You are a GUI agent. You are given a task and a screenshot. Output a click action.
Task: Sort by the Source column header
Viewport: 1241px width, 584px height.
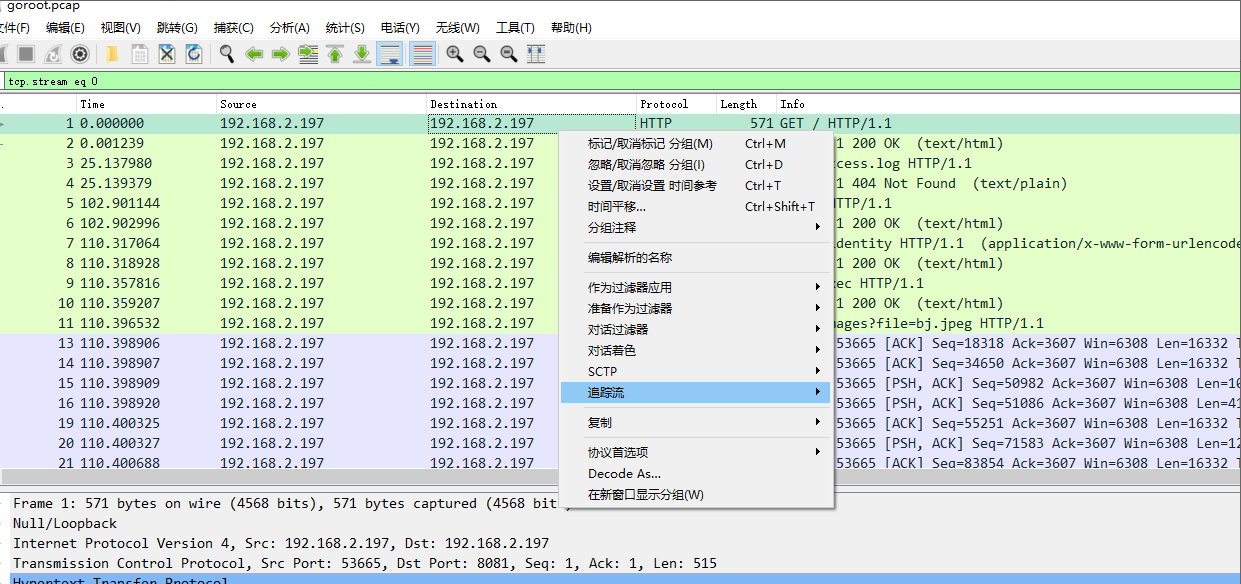click(x=322, y=104)
